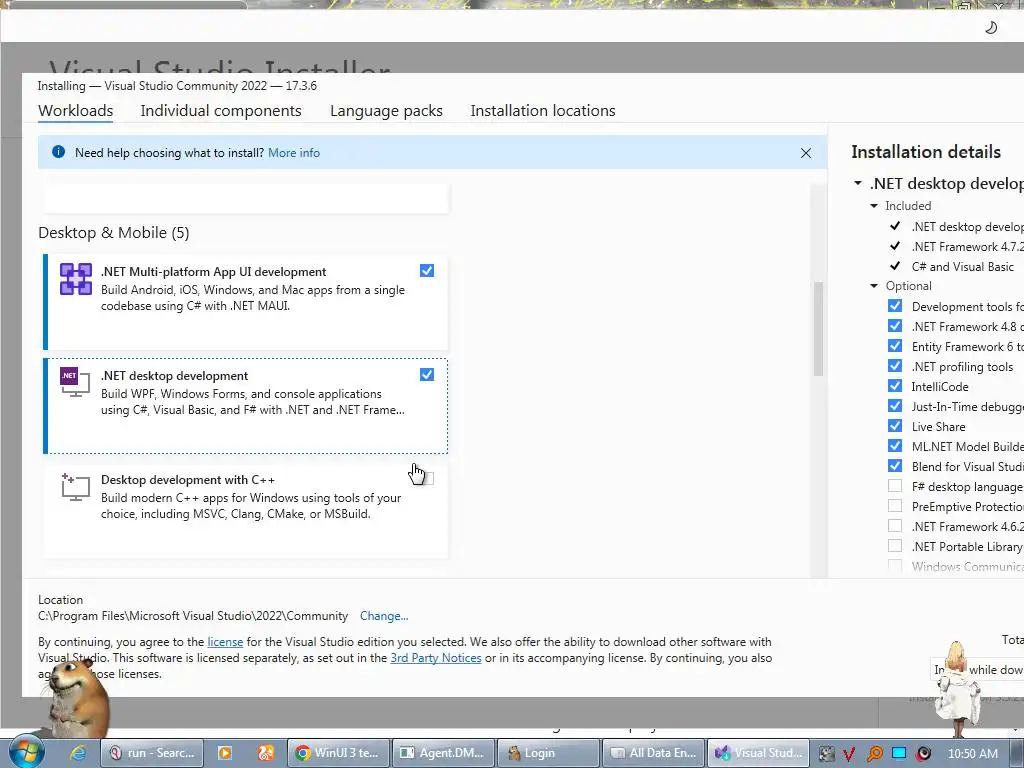Click the first system tray icon
Viewport: 1024px width, 768px height.
click(x=826, y=754)
